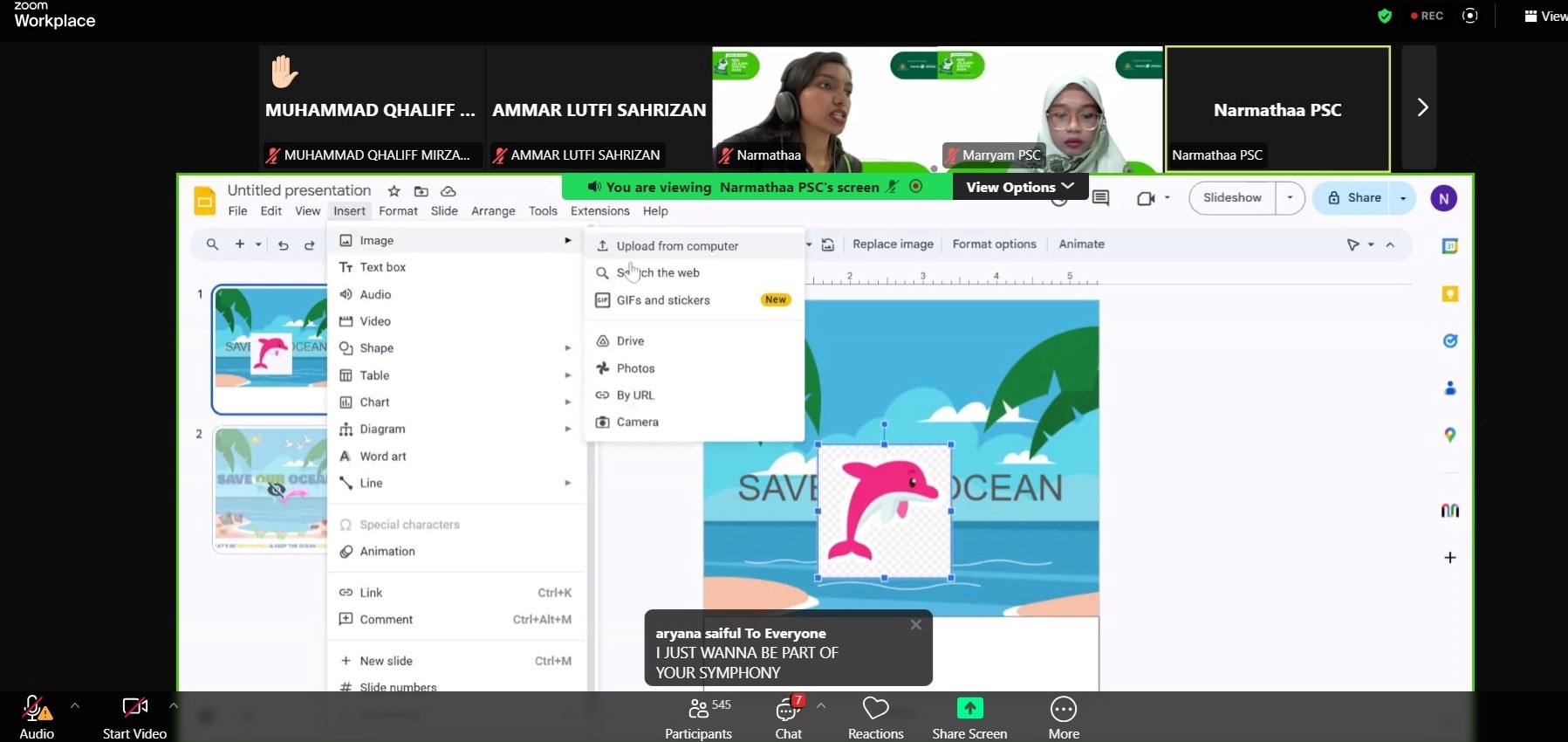Viewport: 1568px width, 742px height.
Task: Open the Format menu
Action: tap(398, 211)
